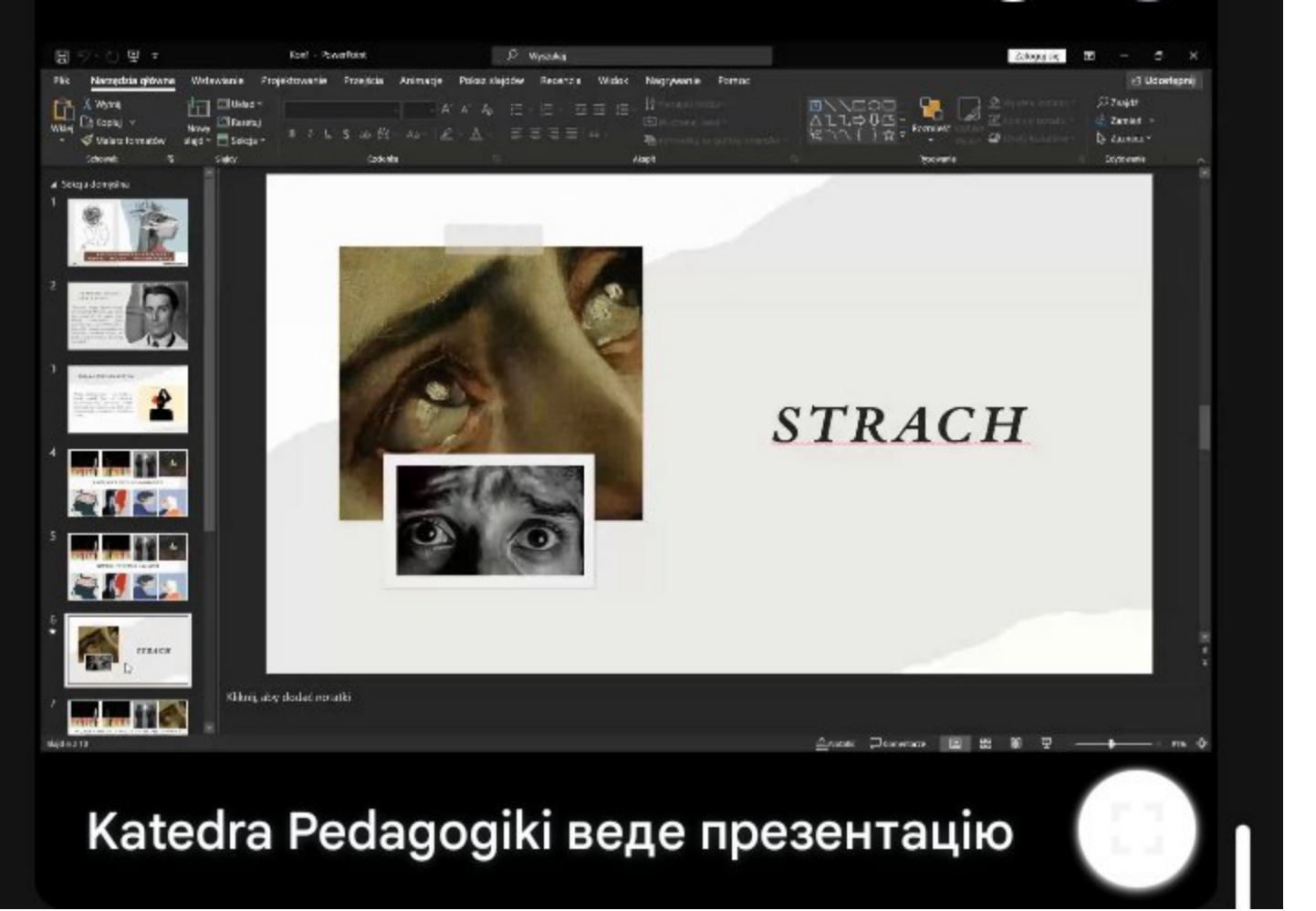Click the Wklej (Paste) clipboard icon
This screenshot has width=1316, height=911.
(62, 111)
